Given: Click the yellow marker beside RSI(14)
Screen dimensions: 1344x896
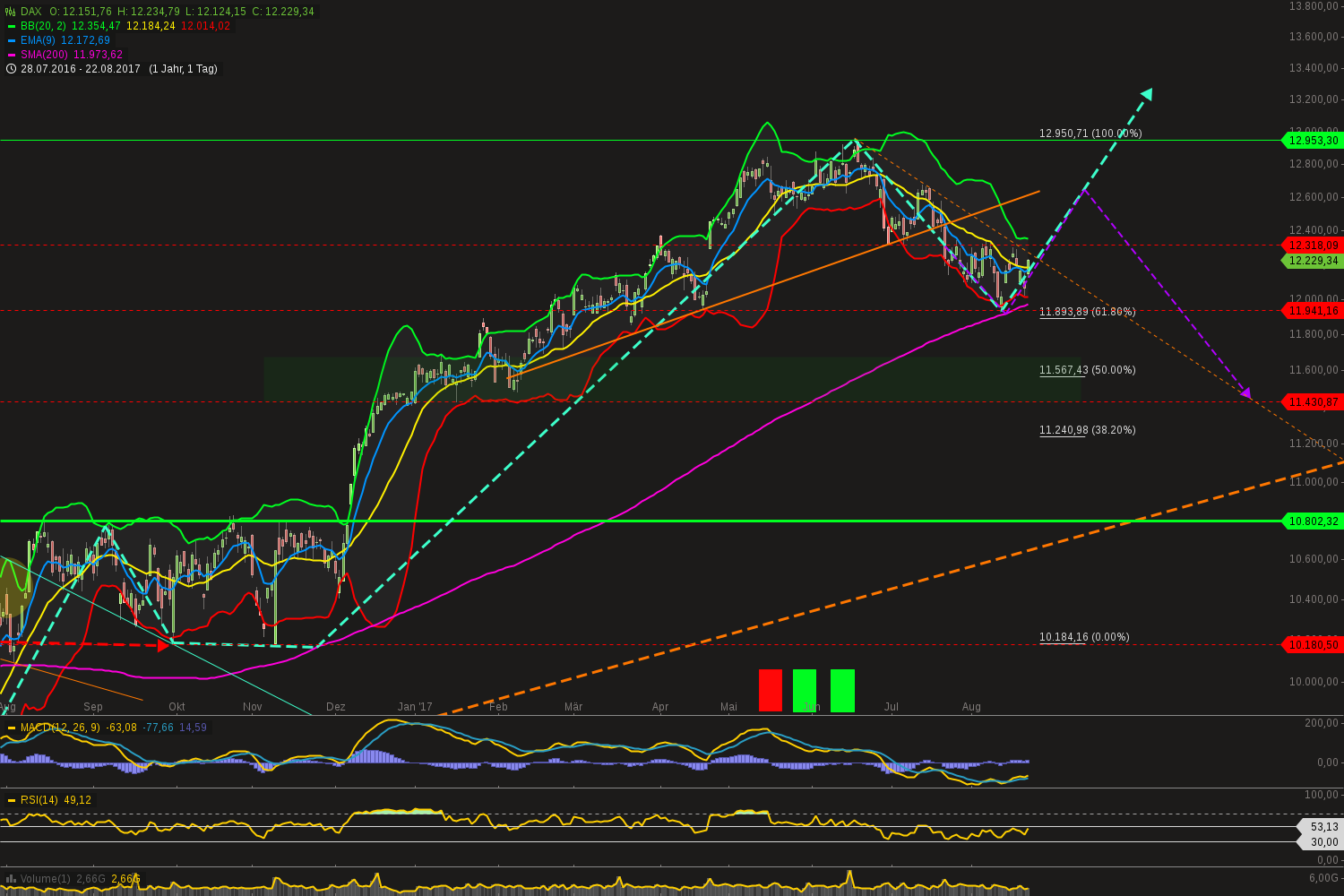Looking at the screenshot, I should [11, 800].
